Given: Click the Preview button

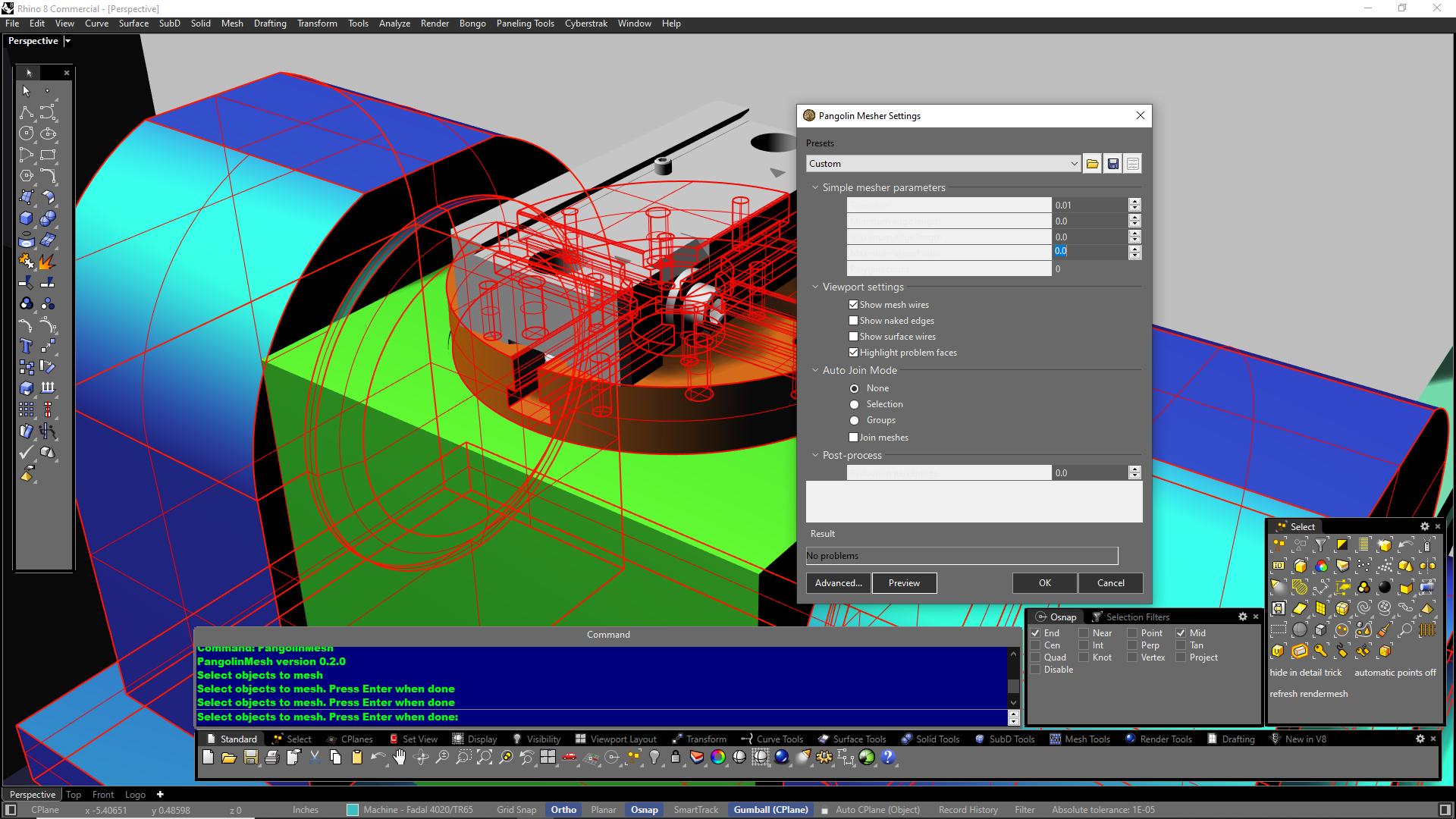Looking at the screenshot, I should 904,583.
